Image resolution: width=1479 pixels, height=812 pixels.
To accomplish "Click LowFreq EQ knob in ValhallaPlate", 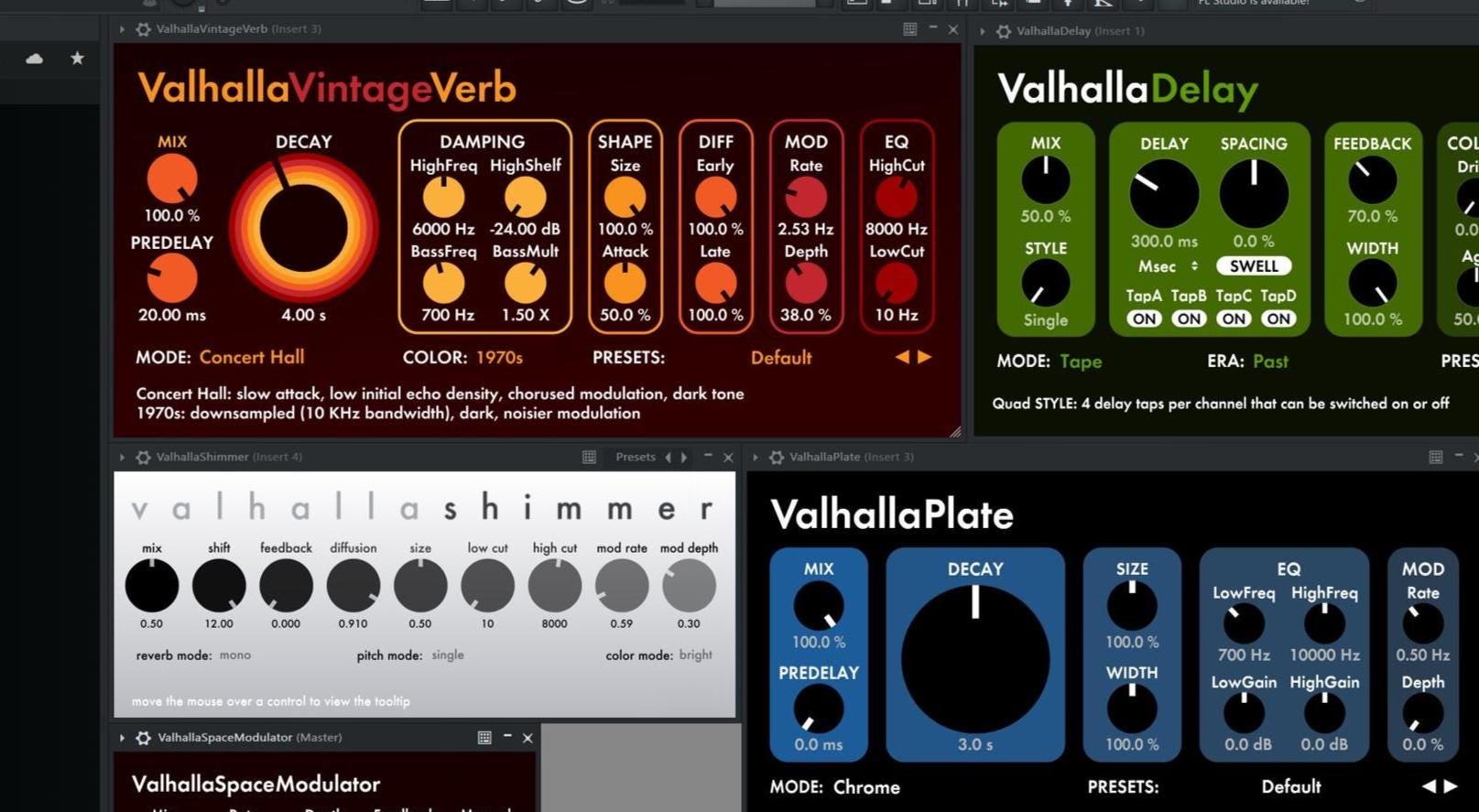I will pos(1244,624).
